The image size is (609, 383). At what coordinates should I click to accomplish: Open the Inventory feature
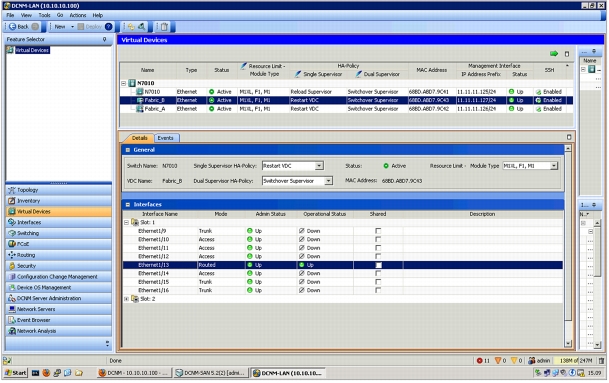click(58, 201)
